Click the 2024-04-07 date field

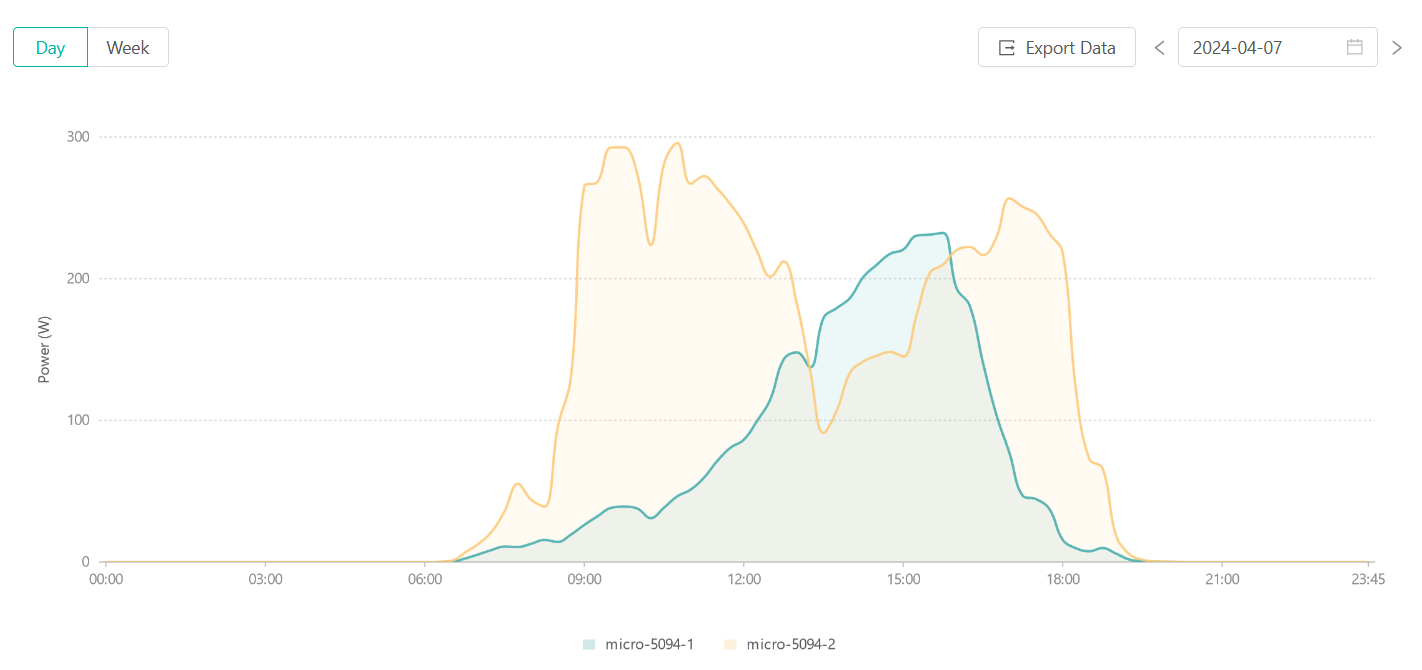tap(1260, 48)
